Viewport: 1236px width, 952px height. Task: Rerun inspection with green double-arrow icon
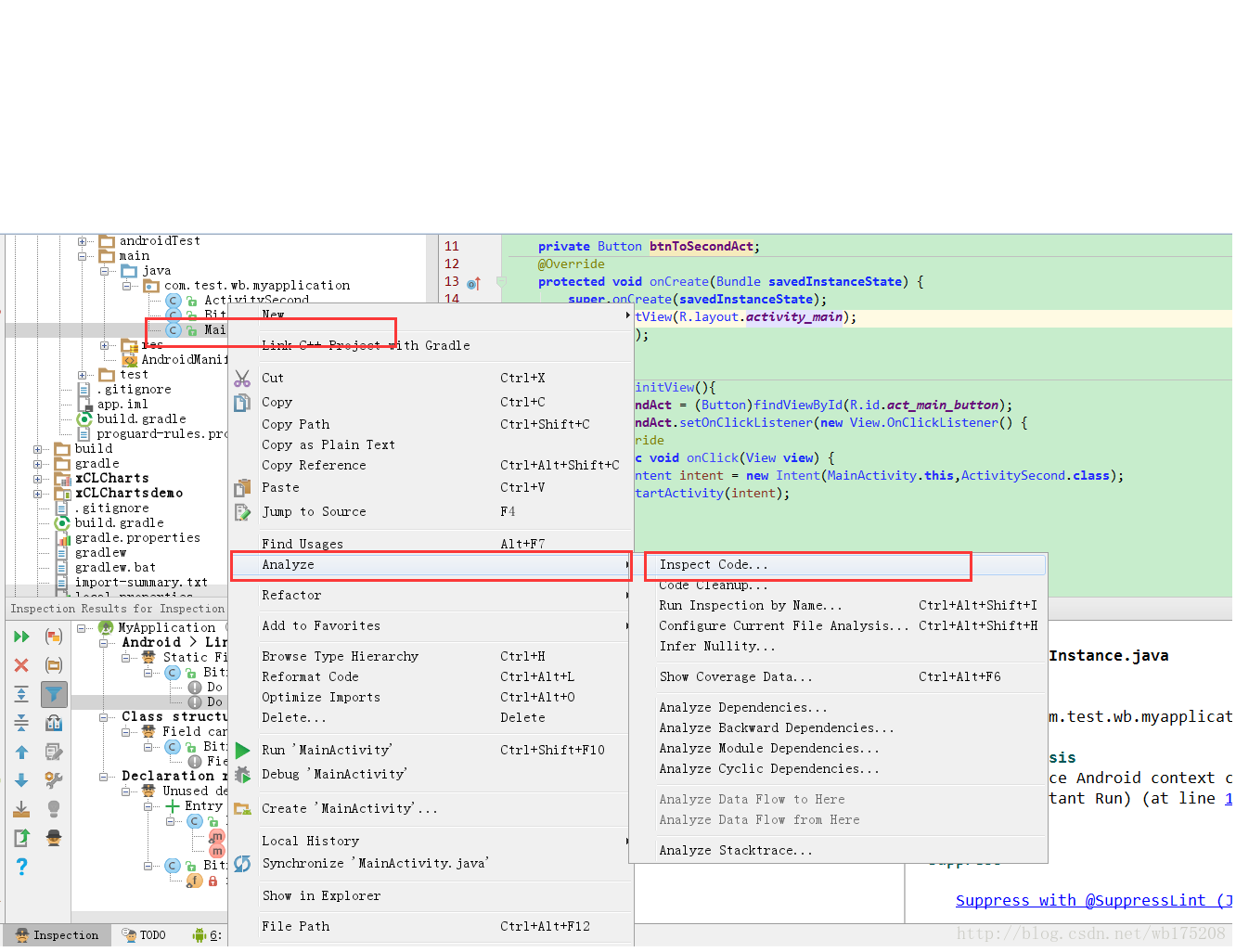pyautogui.click(x=22, y=637)
